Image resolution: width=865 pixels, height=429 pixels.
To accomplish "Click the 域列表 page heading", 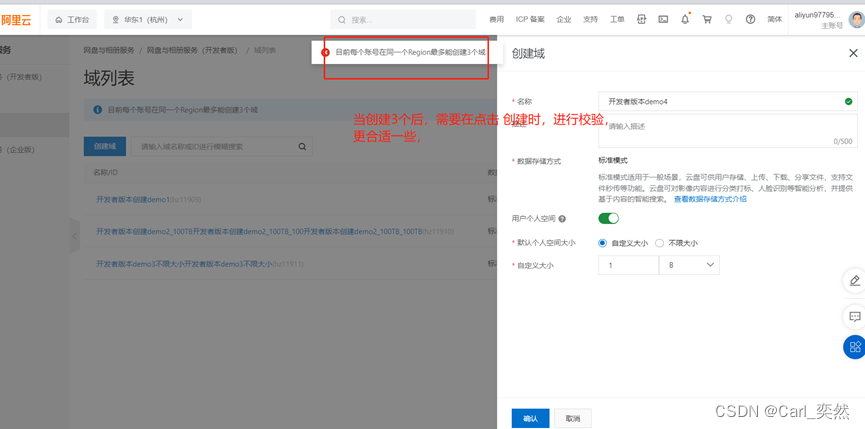I will click(x=109, y=78).
